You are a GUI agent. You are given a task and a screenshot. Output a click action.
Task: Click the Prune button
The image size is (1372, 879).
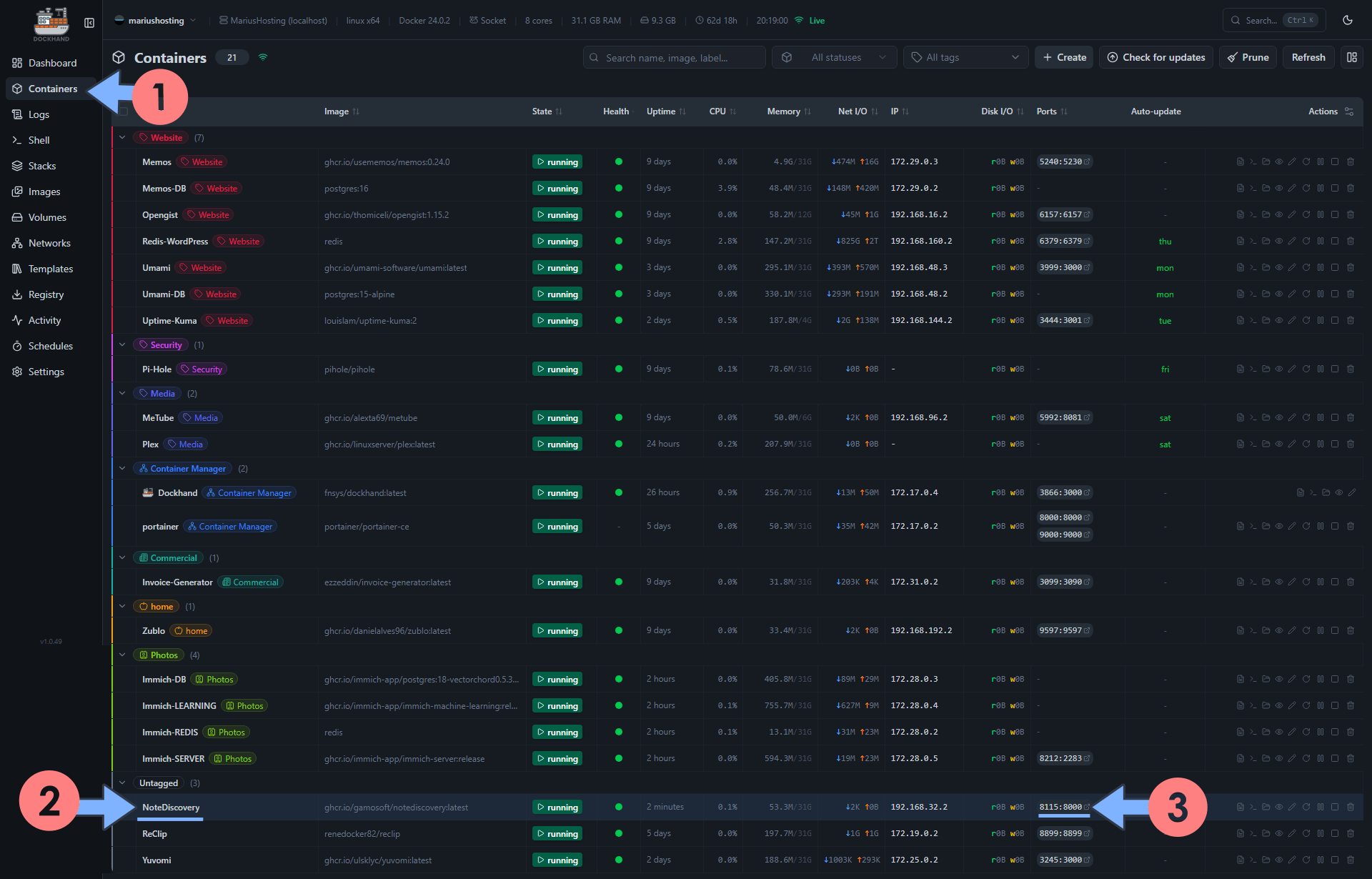point(1248,57)
